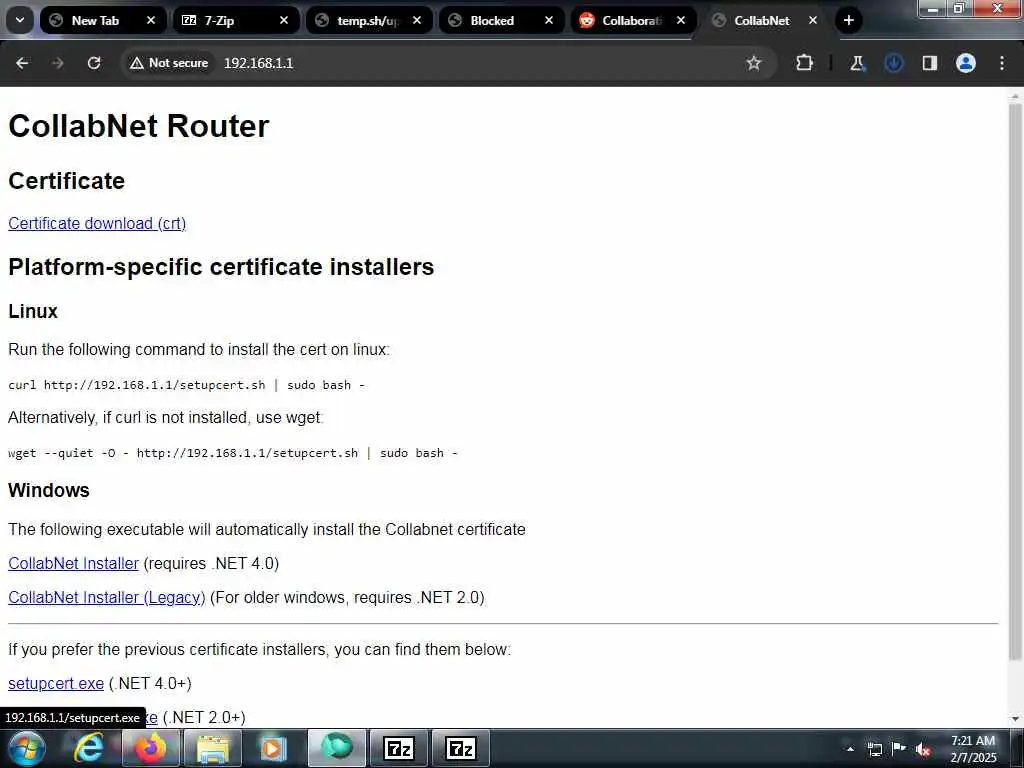Viewport: 1024px width, 768px height.
Task: Close the New Tab tab
Action: [151, 20]
